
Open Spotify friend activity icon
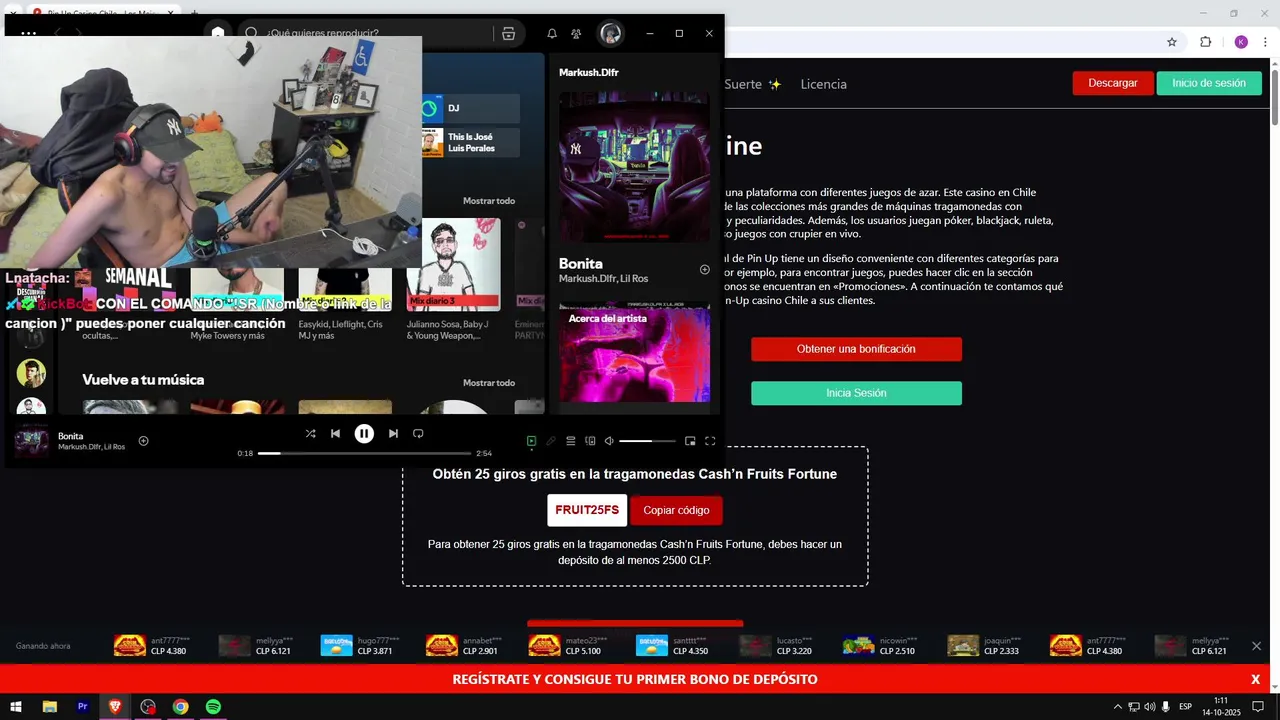(576, 33)
